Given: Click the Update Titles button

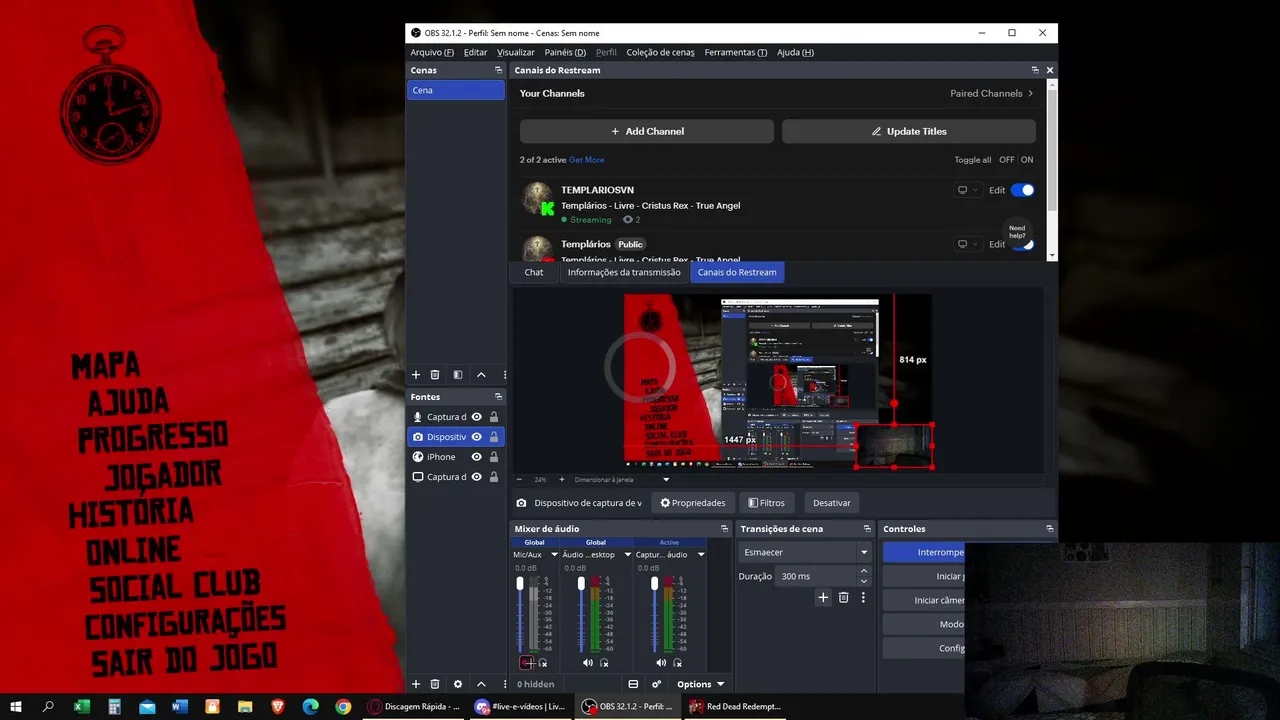Looking at the screenshot, I should (x=909, y=131).
